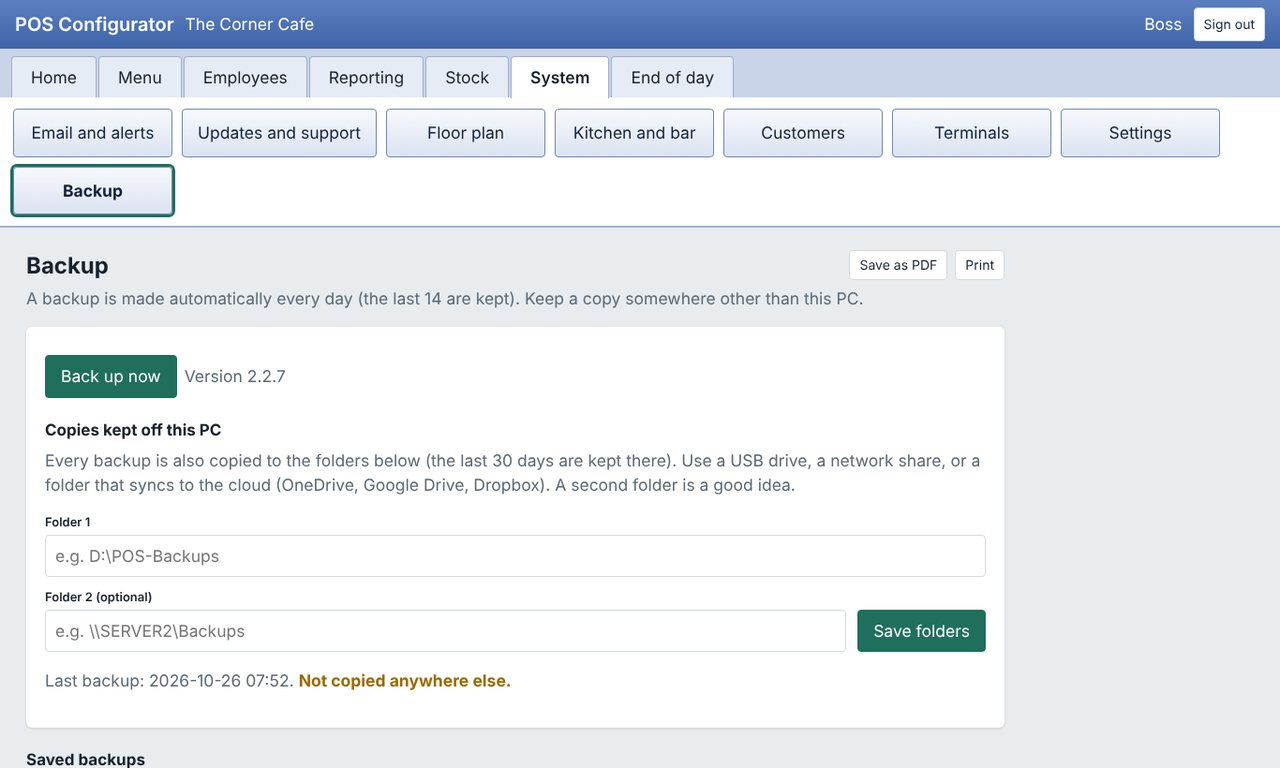This screenshot has width=1280, height=768.
Task: Click the Boss user name
Action: point(1163,24)
